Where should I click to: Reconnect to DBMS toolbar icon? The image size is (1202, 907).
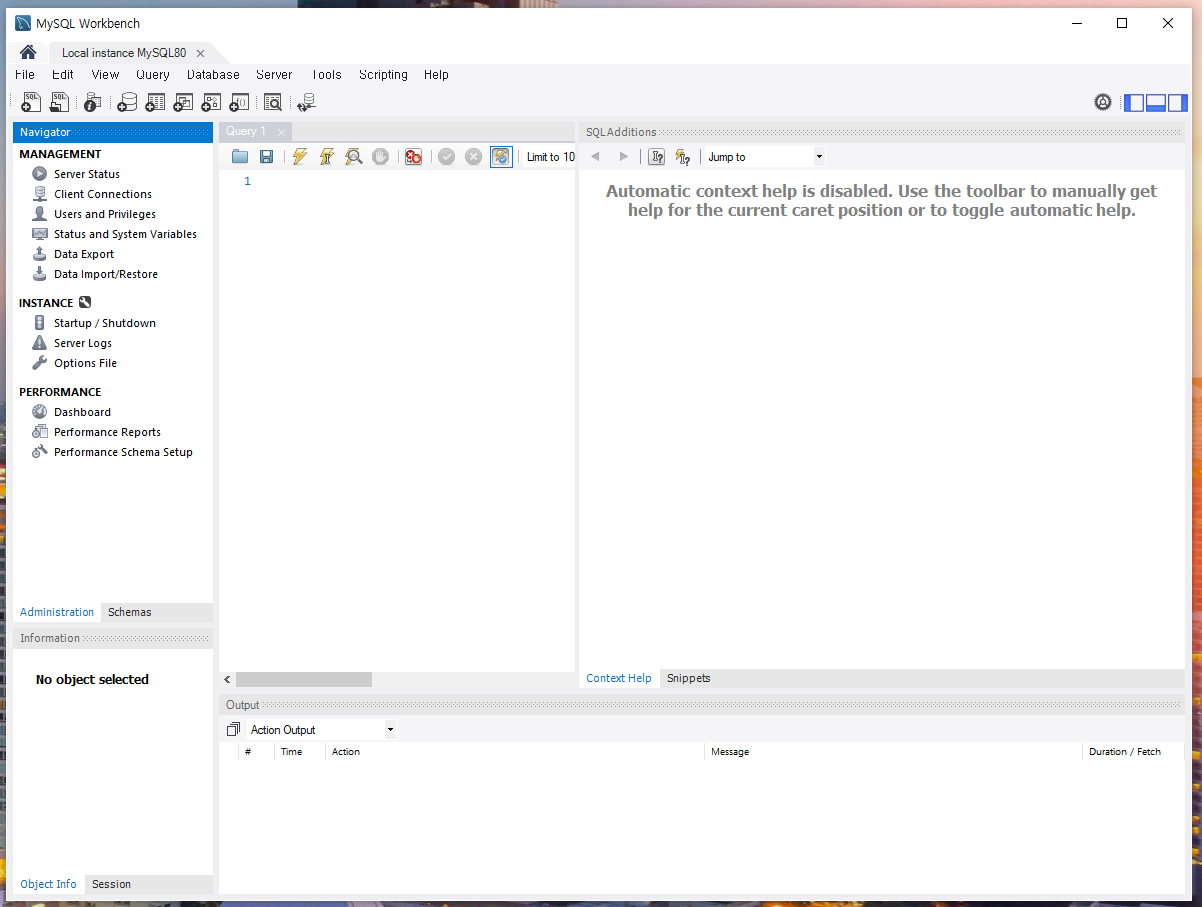(306, 101)
